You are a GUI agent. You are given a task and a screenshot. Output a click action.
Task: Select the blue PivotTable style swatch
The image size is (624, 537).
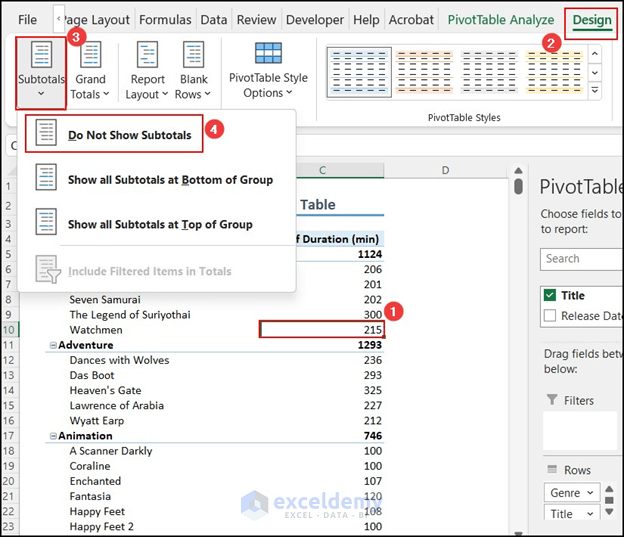pos(355,71)
